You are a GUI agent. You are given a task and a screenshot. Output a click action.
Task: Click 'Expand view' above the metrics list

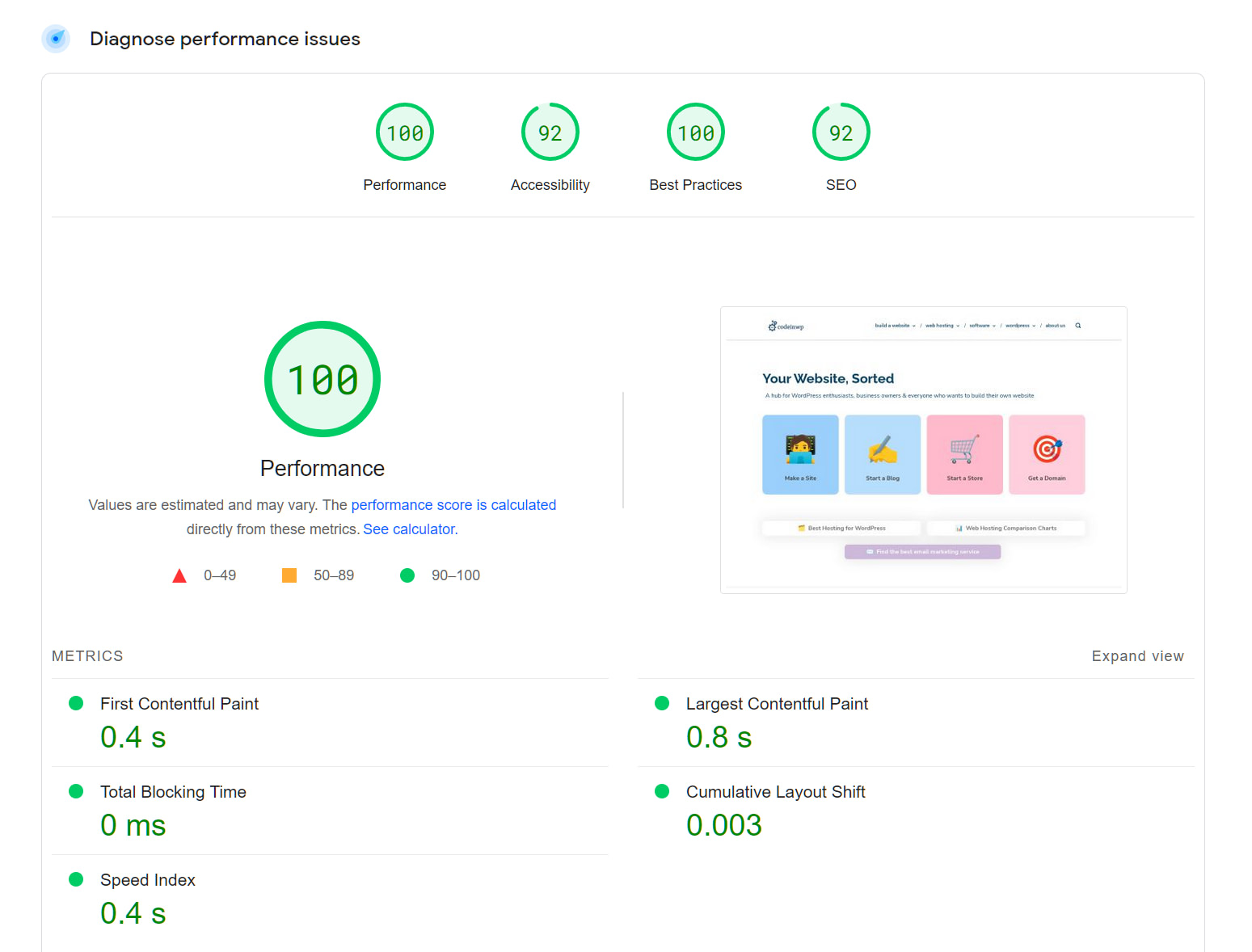[x=1138, y=655]
